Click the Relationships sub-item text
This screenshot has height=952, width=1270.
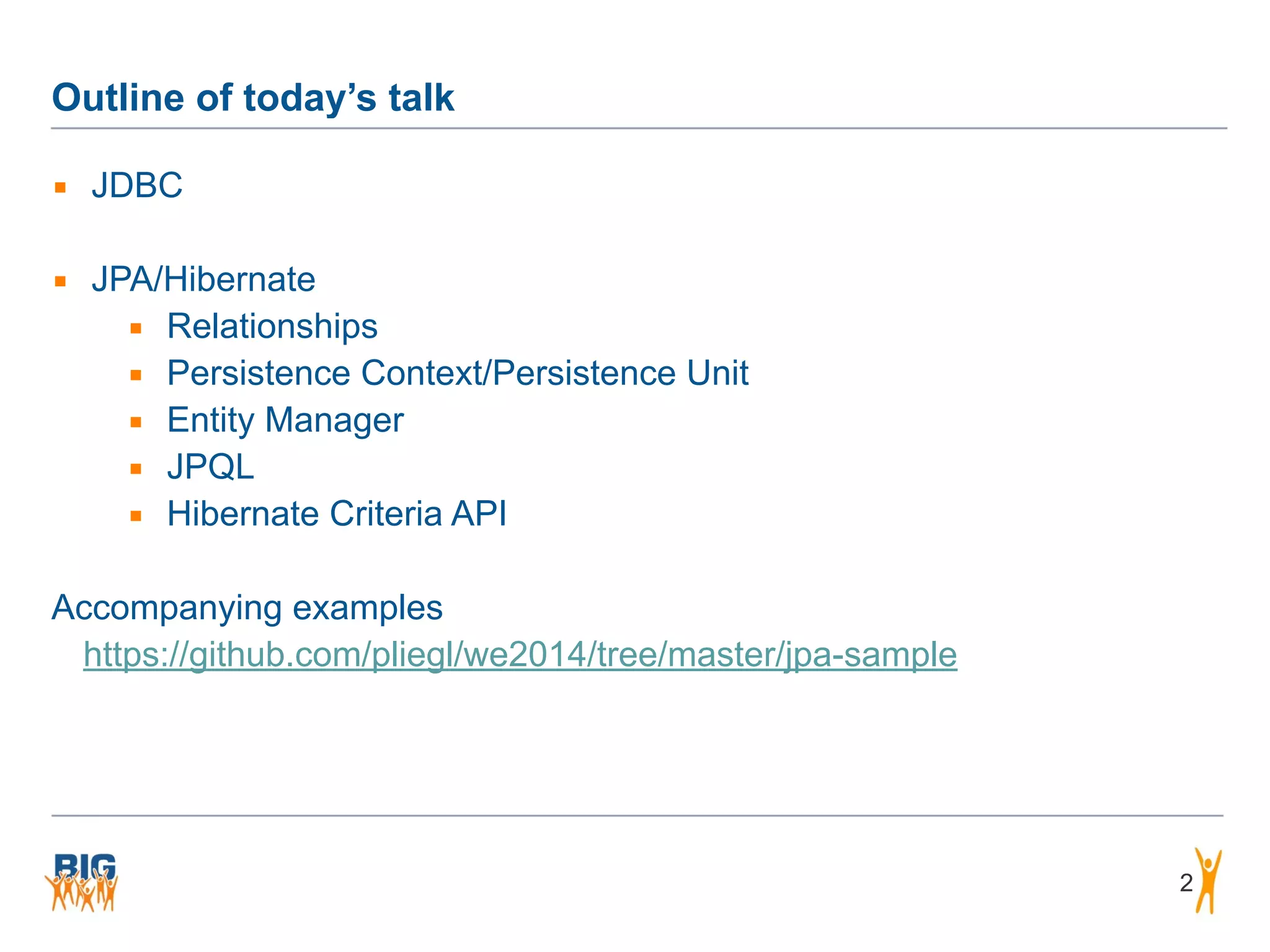tap(272, 326)
